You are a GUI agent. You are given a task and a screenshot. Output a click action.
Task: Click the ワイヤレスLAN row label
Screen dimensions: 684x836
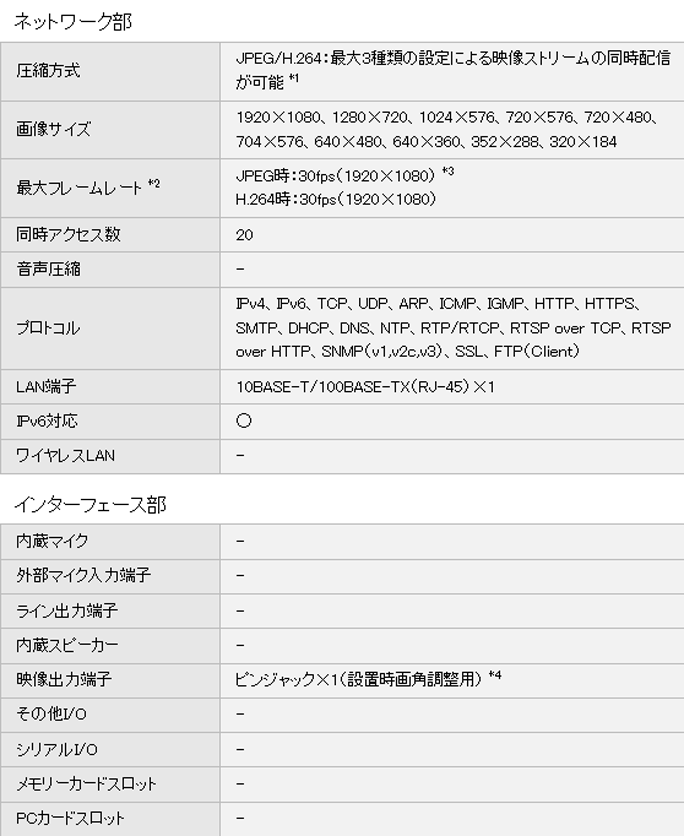click(x=65, y=456)
